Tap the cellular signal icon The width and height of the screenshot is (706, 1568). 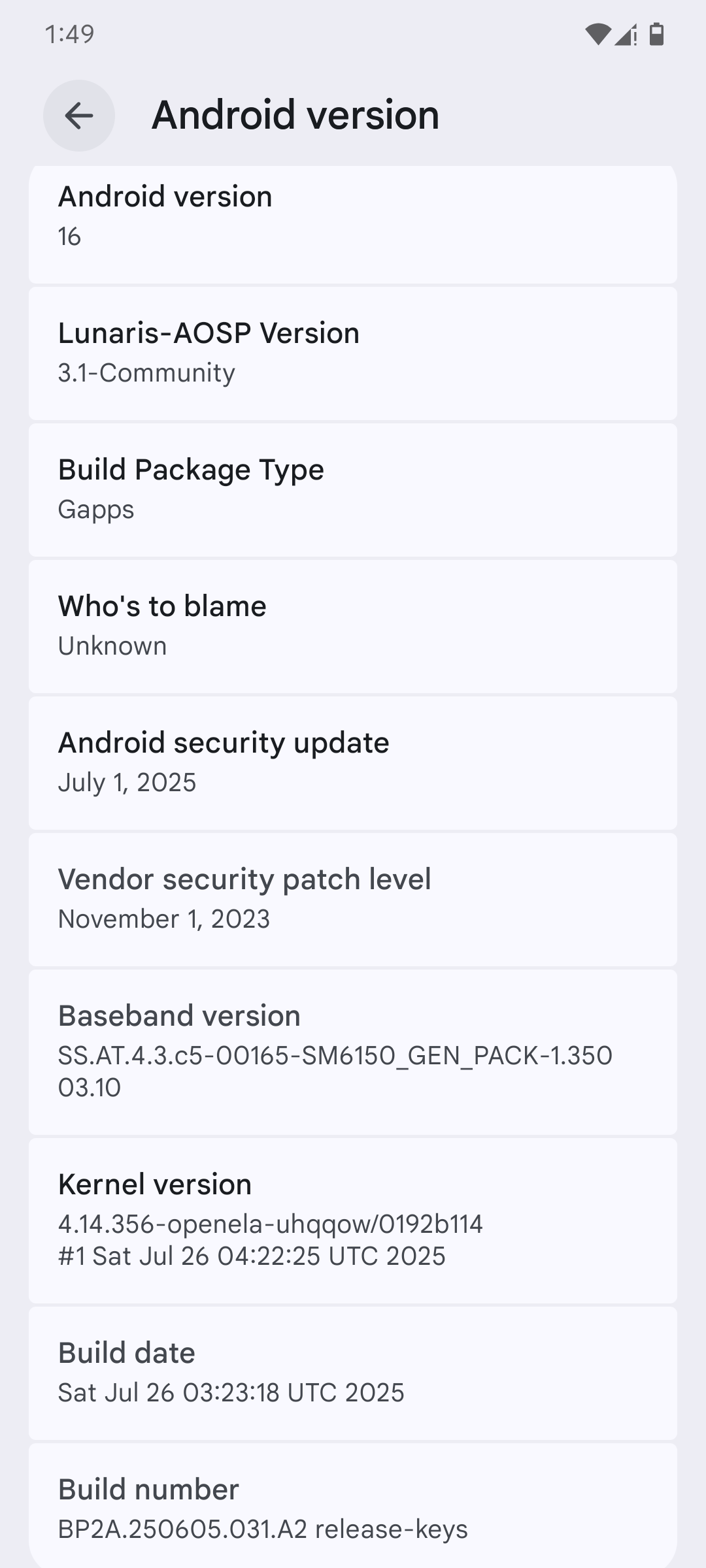click(x=626, y=34)
